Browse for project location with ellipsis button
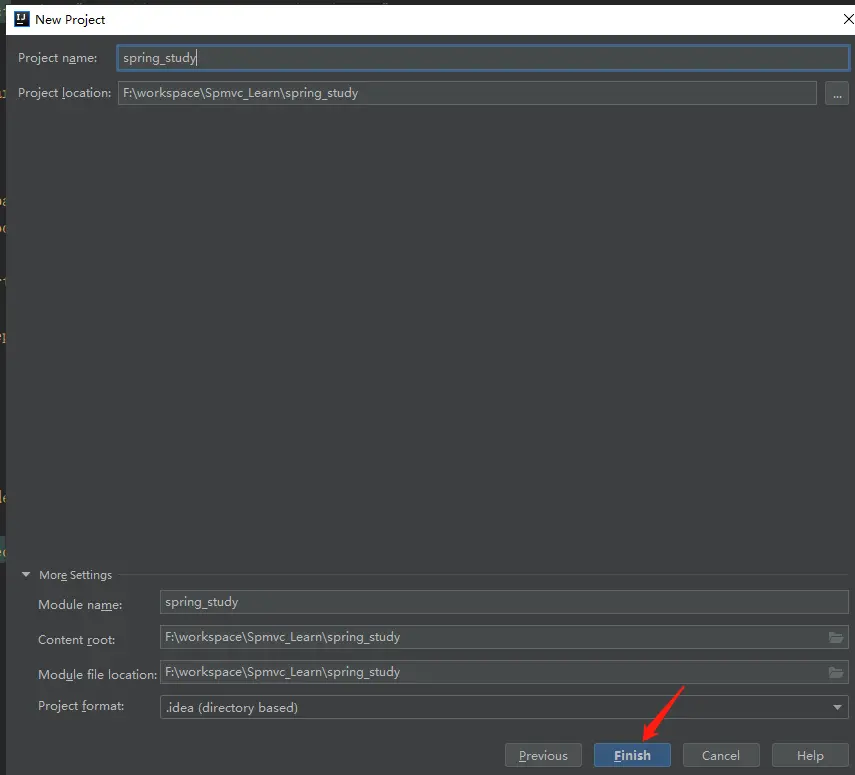 [x=837, y=93]
